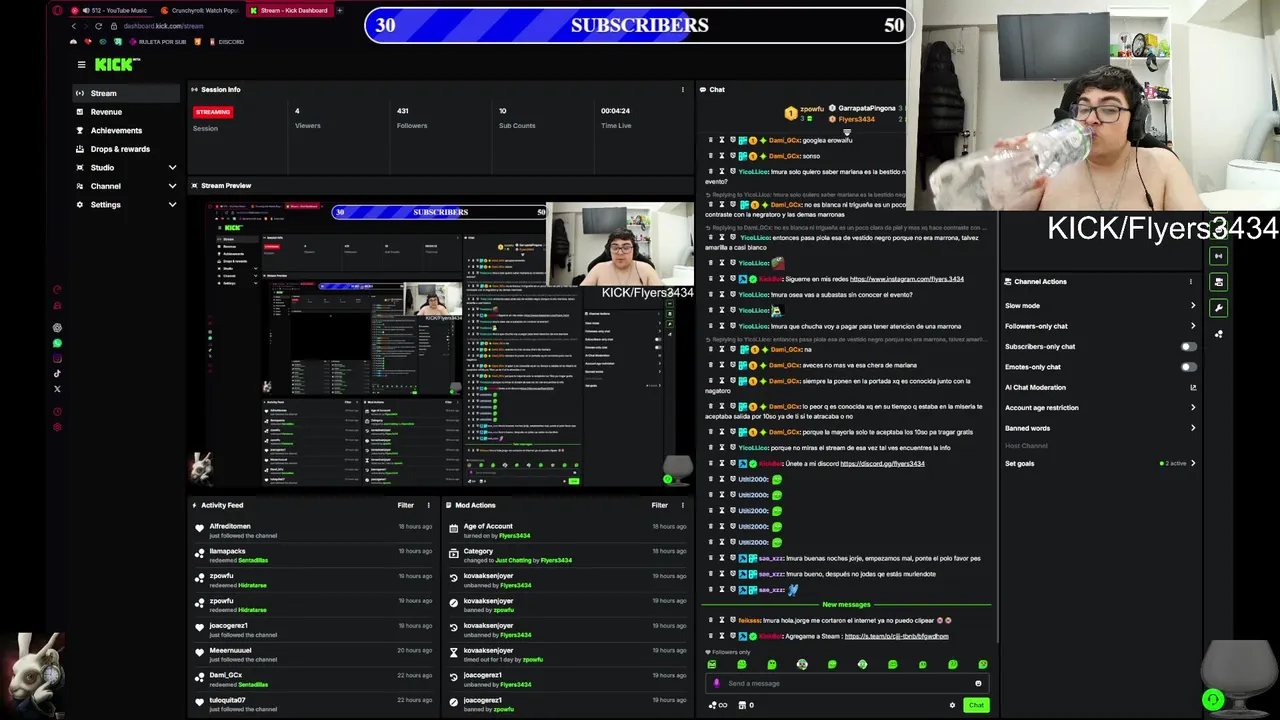Jump to New messages in chat
This screenshot has height=720, width=1280.
tap(846, 605)
